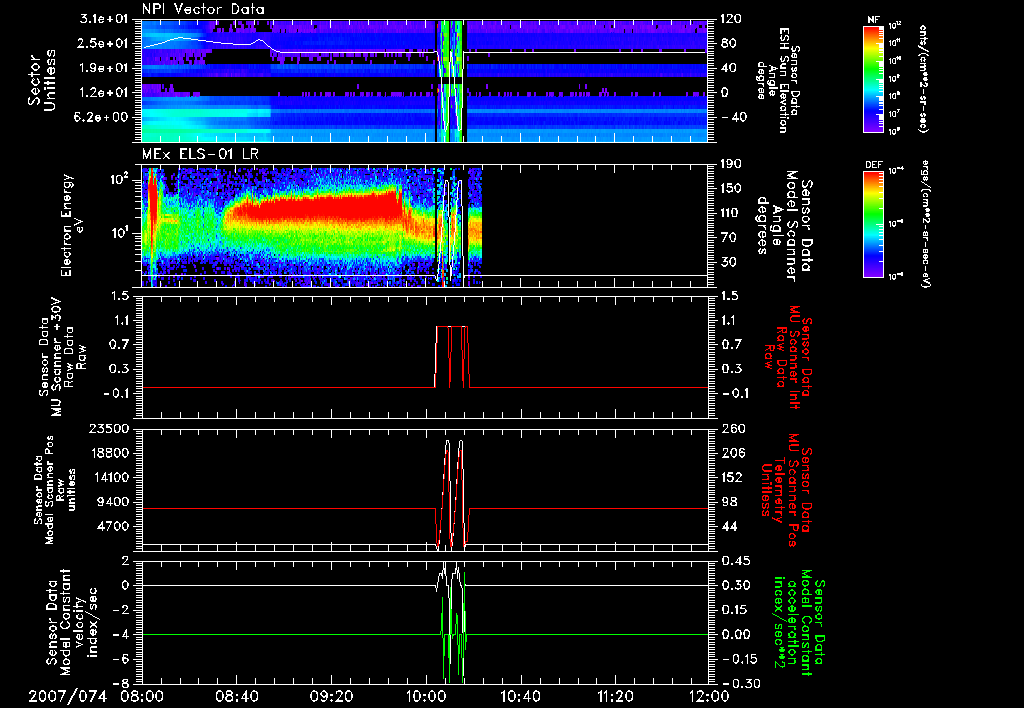
Task: Click the '0.15' acceleration tick label
Action: point(735,610)
